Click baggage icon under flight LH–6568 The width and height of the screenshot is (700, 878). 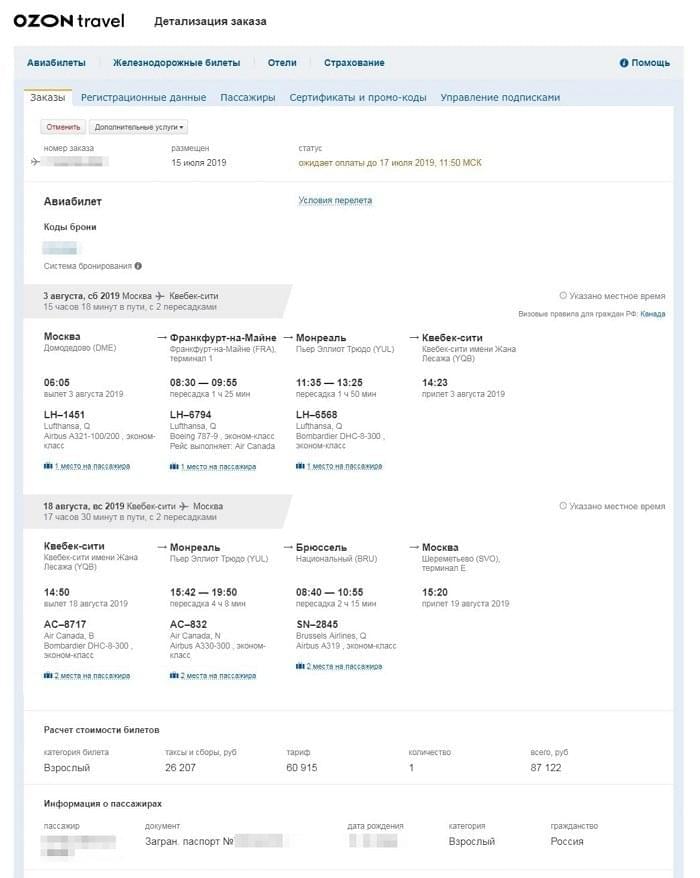point(300,466)
